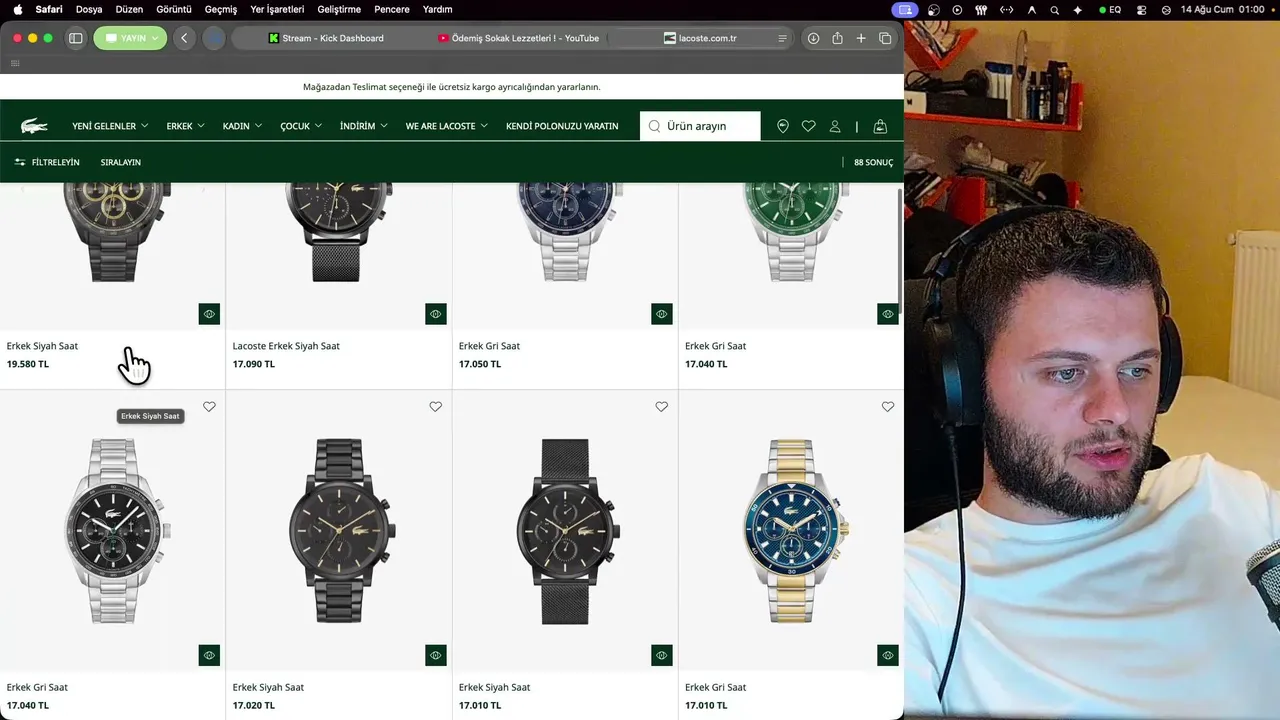Viewport: 1280px width, 720px height.
Task: Show Safari tab overview
Action: [x=885, y=38]
